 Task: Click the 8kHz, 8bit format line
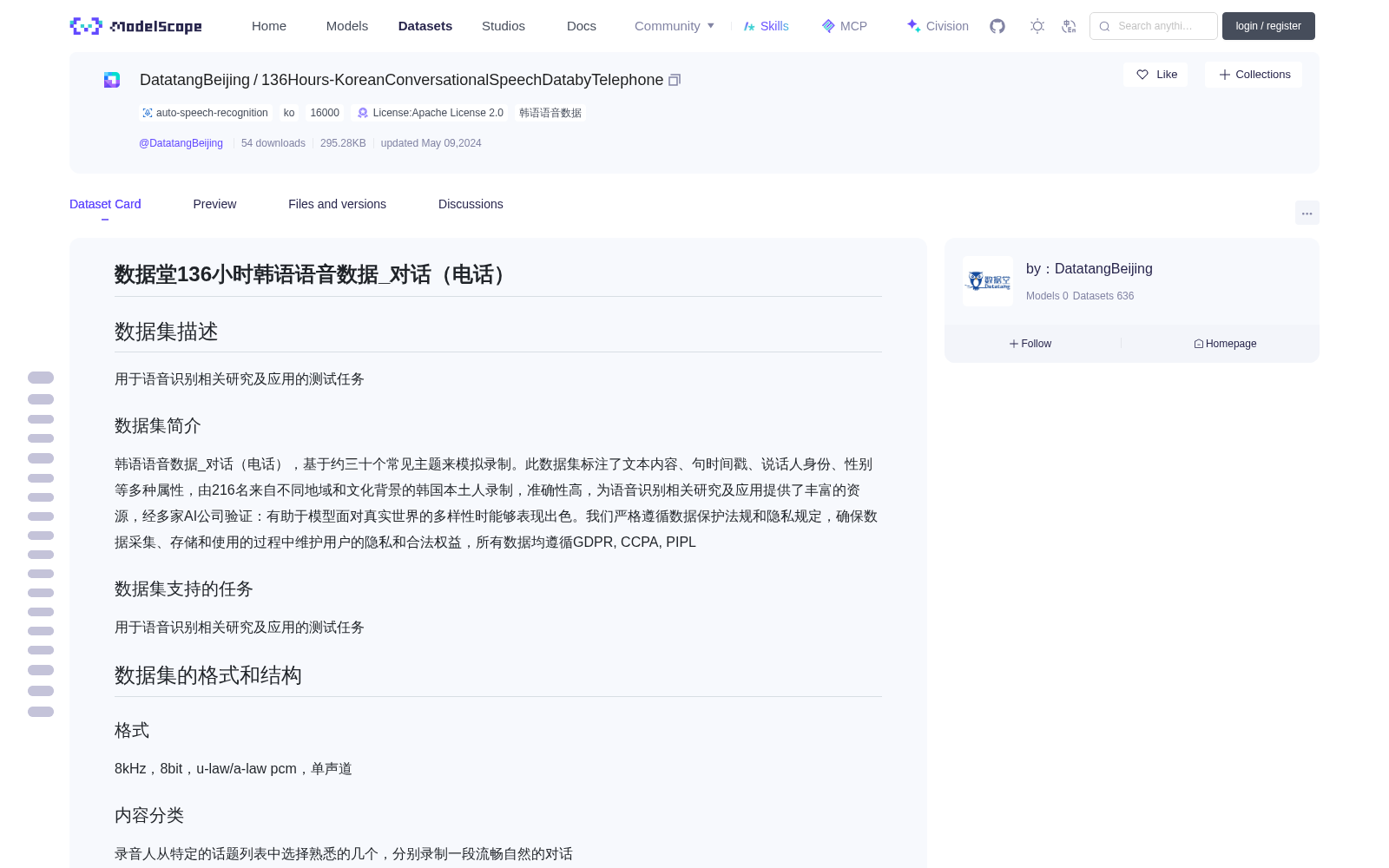point(234,768)
